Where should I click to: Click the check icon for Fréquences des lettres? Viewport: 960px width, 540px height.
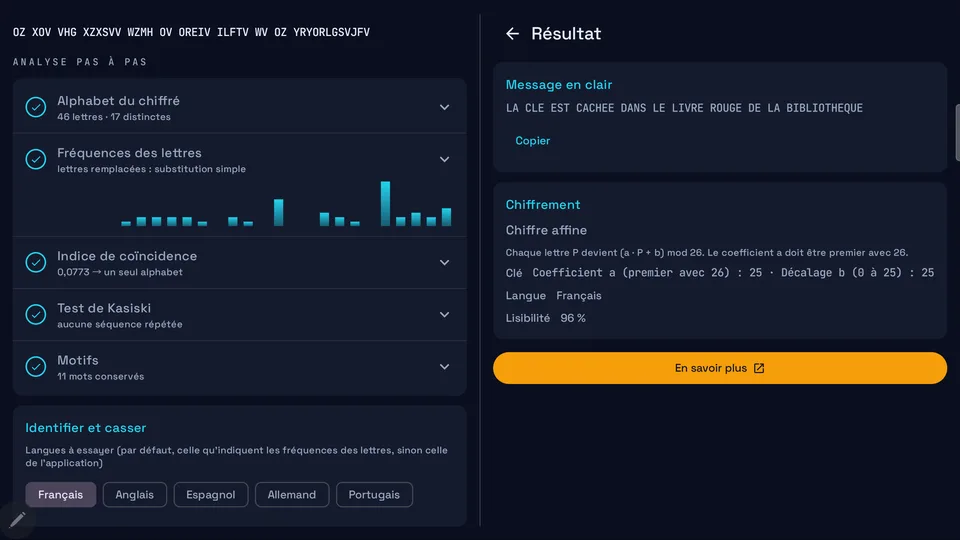tap(36, 159)
